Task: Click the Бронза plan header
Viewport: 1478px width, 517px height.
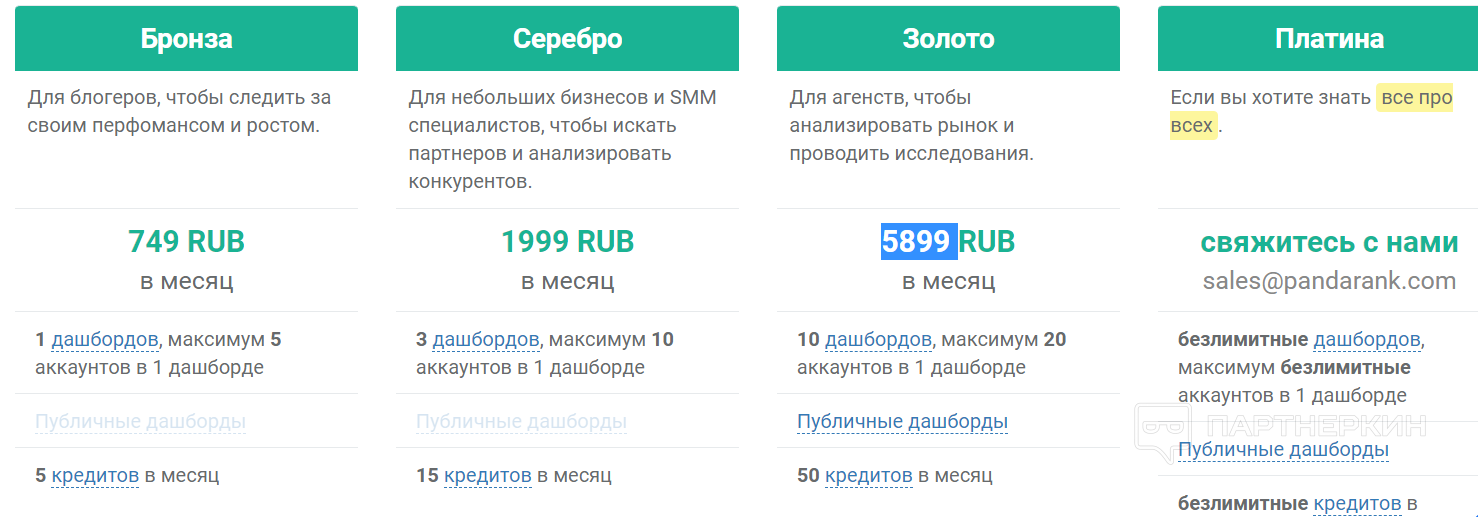Action: [186, 39]
